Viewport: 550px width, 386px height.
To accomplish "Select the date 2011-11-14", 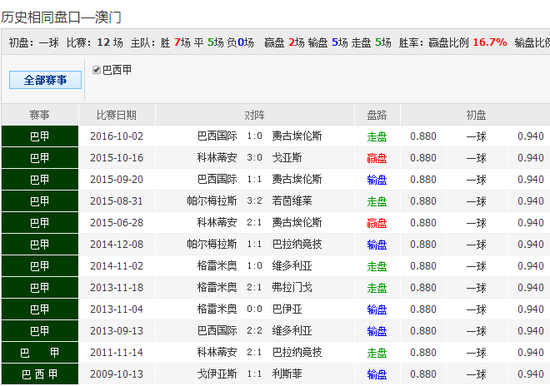I will pyautogui.click(x=116, y=352).
